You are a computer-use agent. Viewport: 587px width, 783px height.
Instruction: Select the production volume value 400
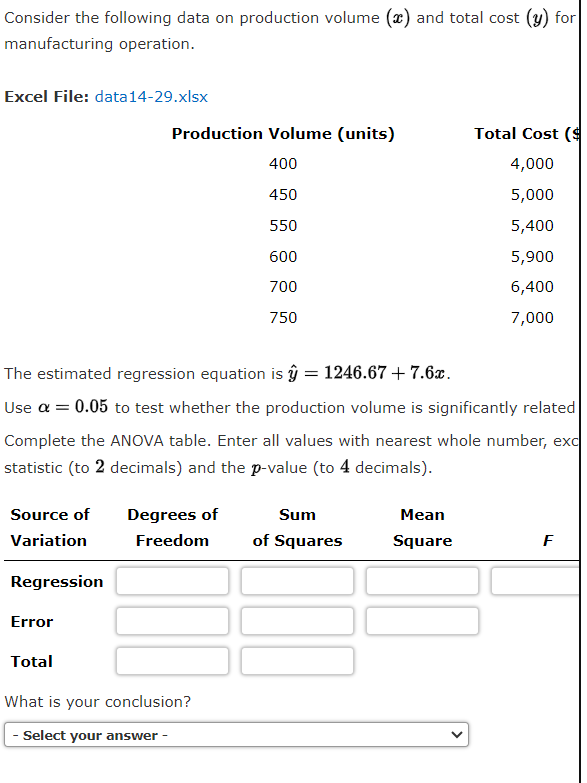click(283, 164)
